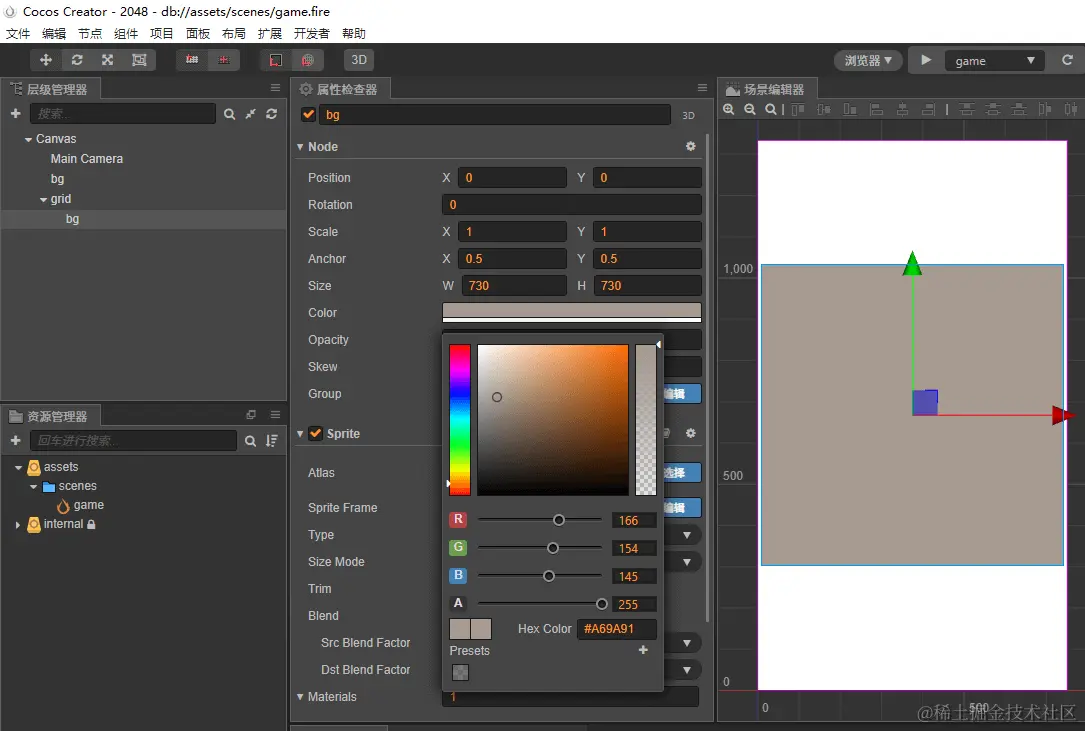Refresh the hierarchy node tree
The width and height of the screenshot is (1085, 731).
click(272, 114)
